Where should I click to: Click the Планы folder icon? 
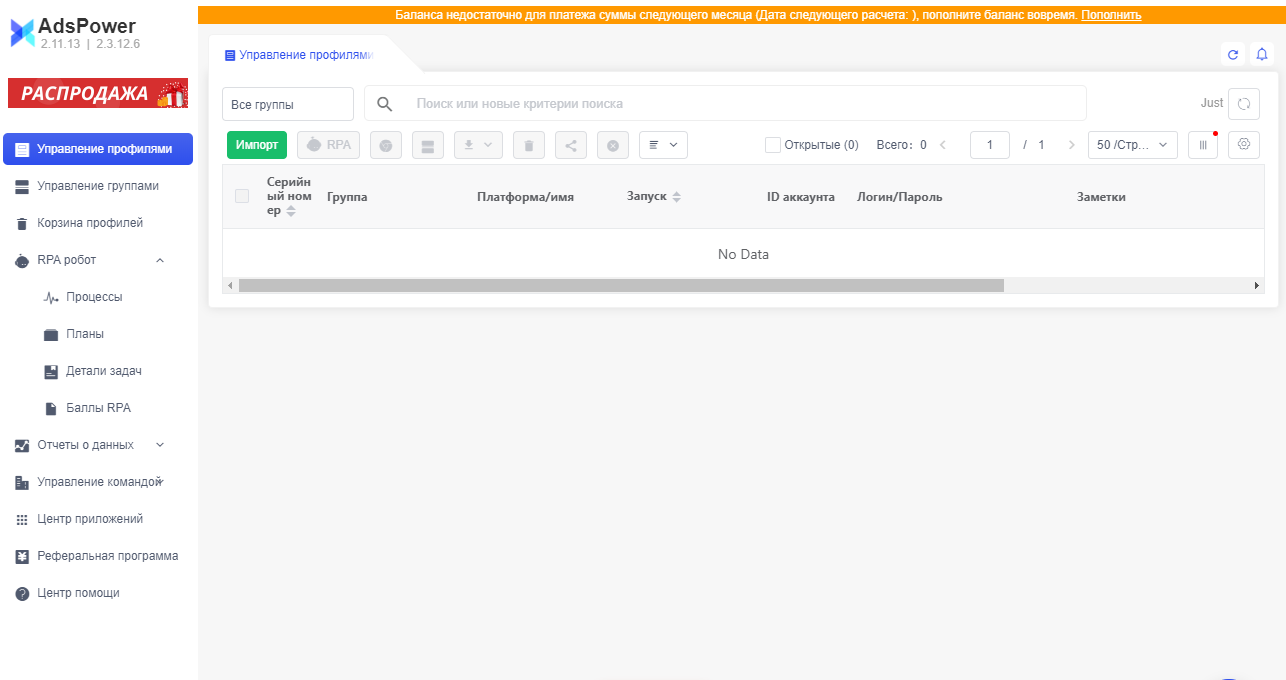52,334
